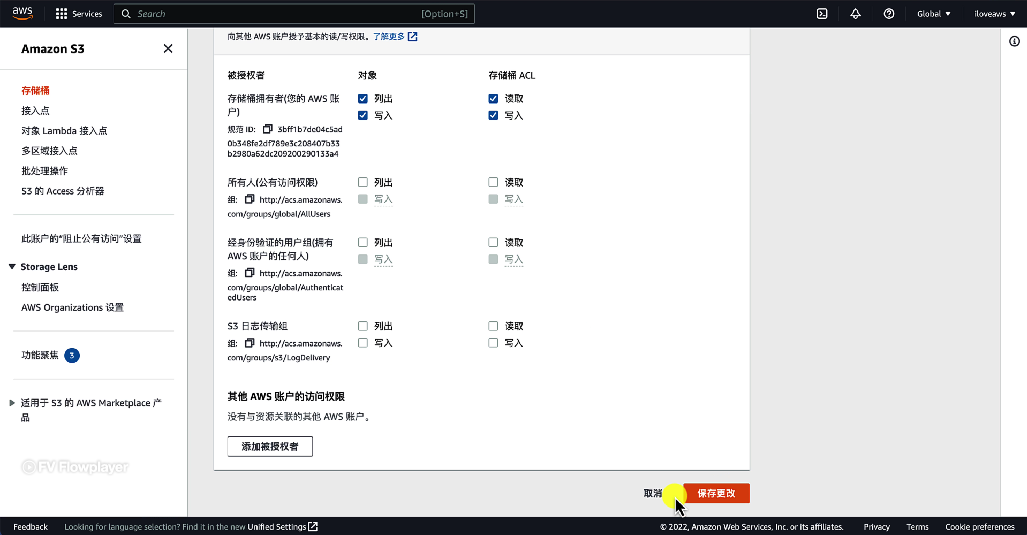Open the Services grid menu
The width and height of the screenshot is (1027, 535).
(x=79, y=14)
